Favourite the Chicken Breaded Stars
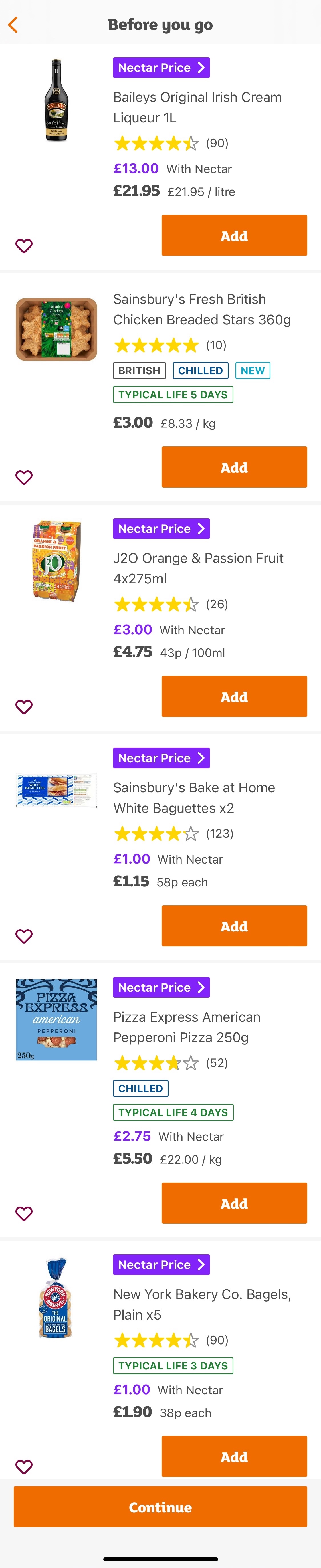321x1568 pixels. click(24, 478)
